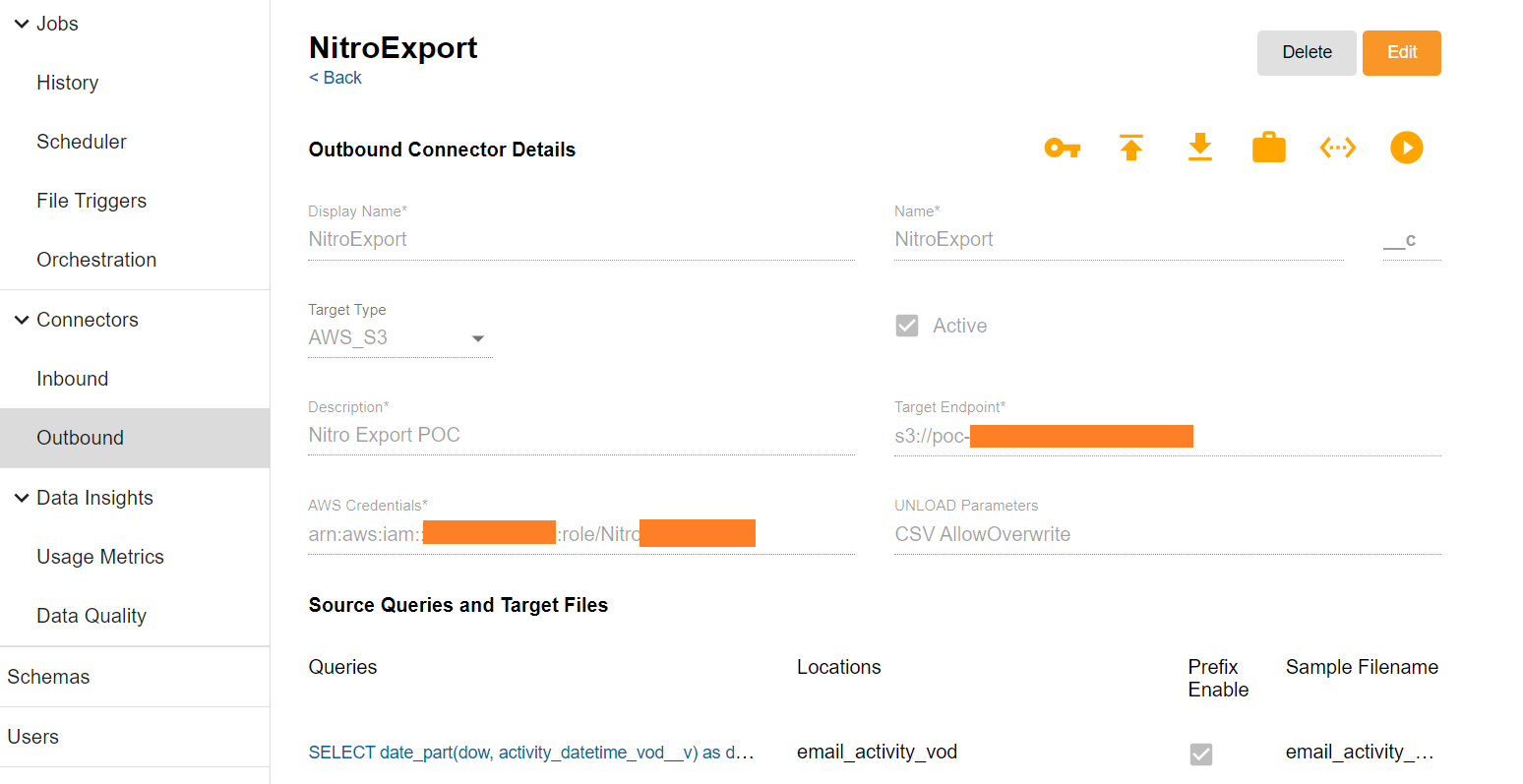Click the briefcase icon
Screen dimensions: 1523x784
pyautogui.click(x=1269, y=148)
